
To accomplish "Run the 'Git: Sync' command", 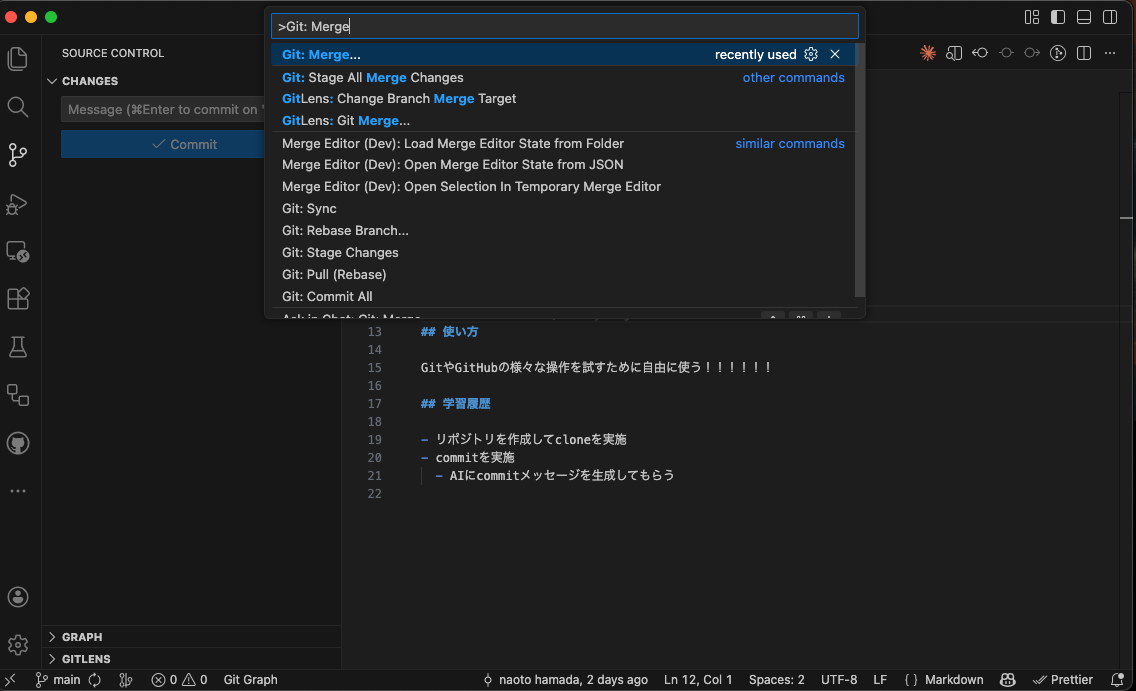I will click(563, 209).
